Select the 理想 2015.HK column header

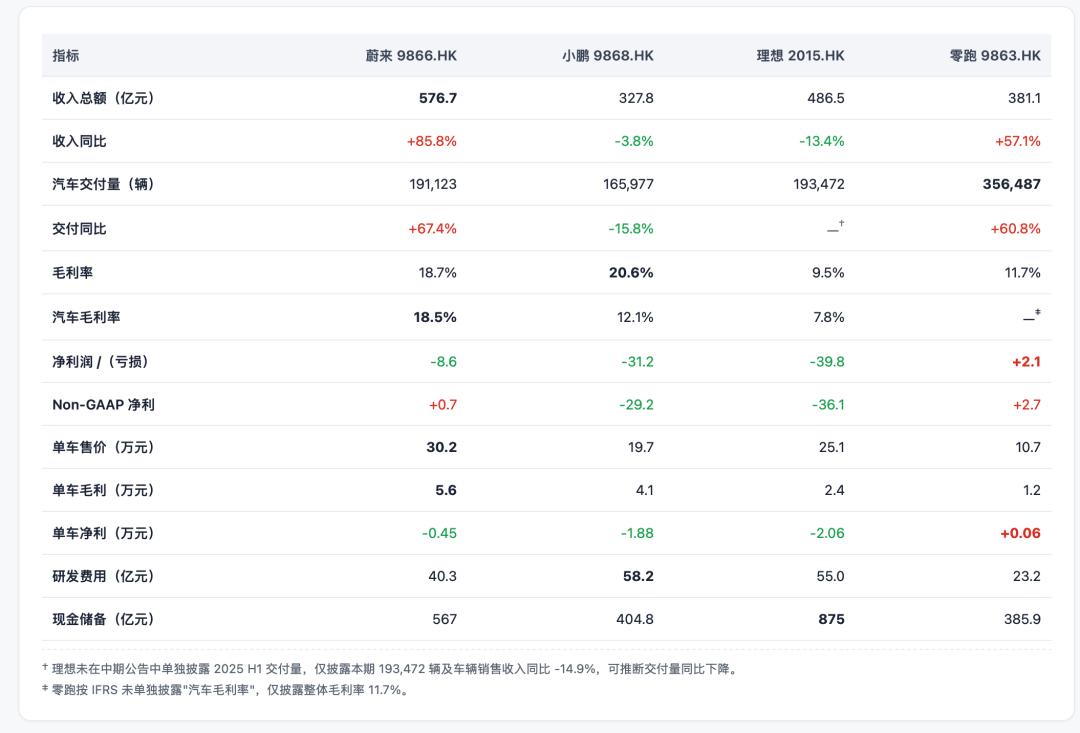800,56
